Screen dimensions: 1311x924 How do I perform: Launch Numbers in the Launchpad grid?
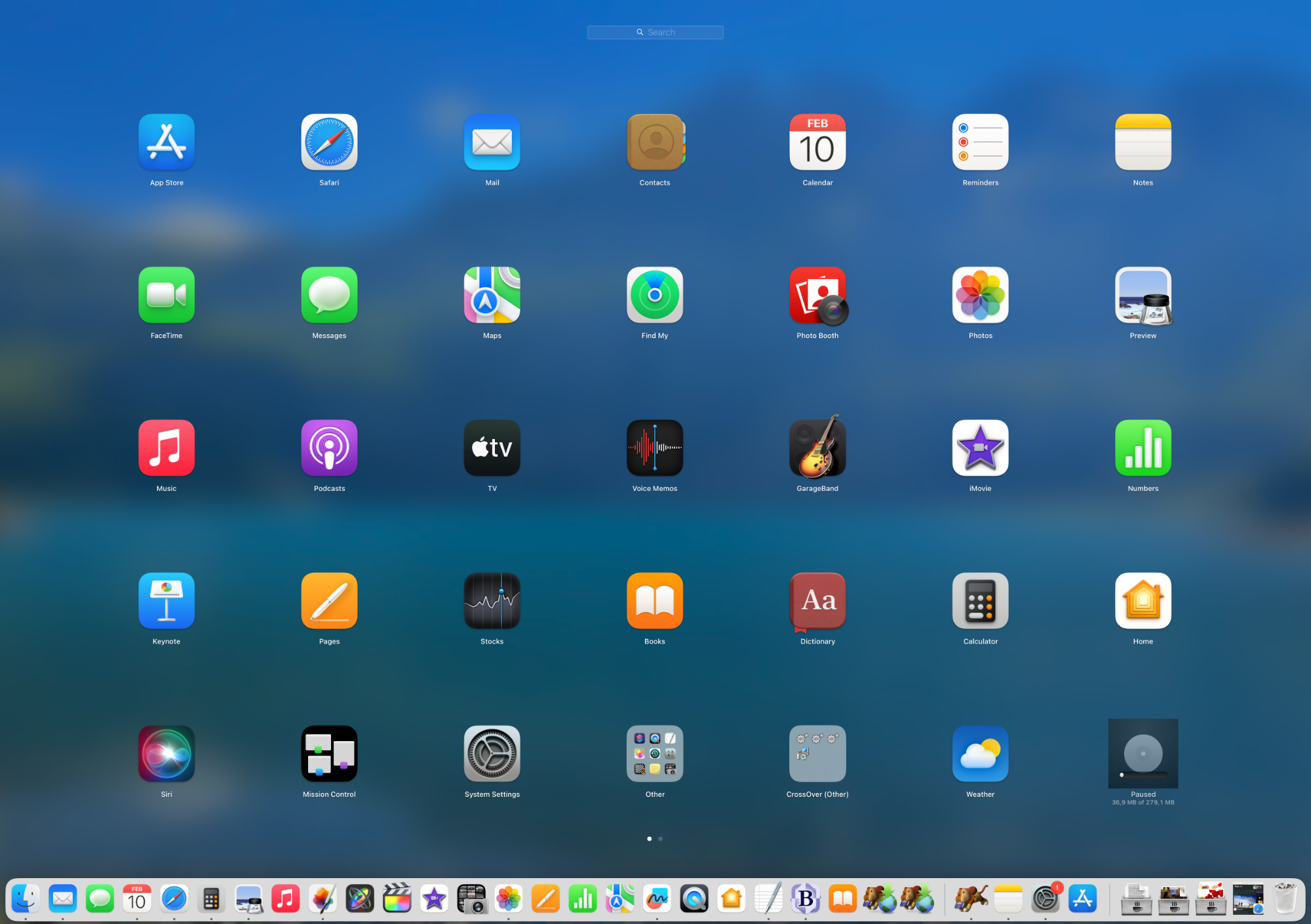pos(1143,448)
